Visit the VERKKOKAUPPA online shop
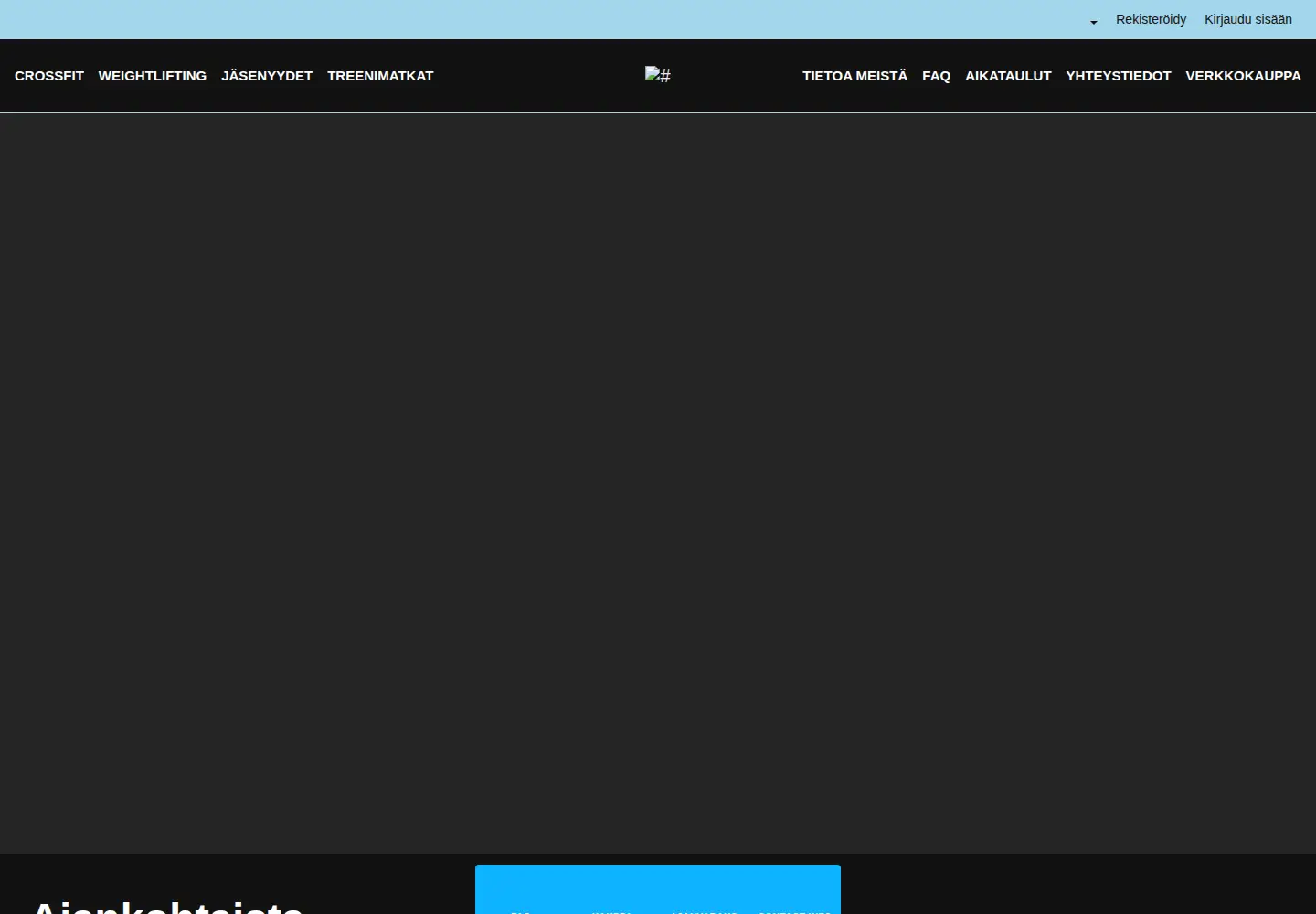The image size is (1316, 914). (1244, 76)
